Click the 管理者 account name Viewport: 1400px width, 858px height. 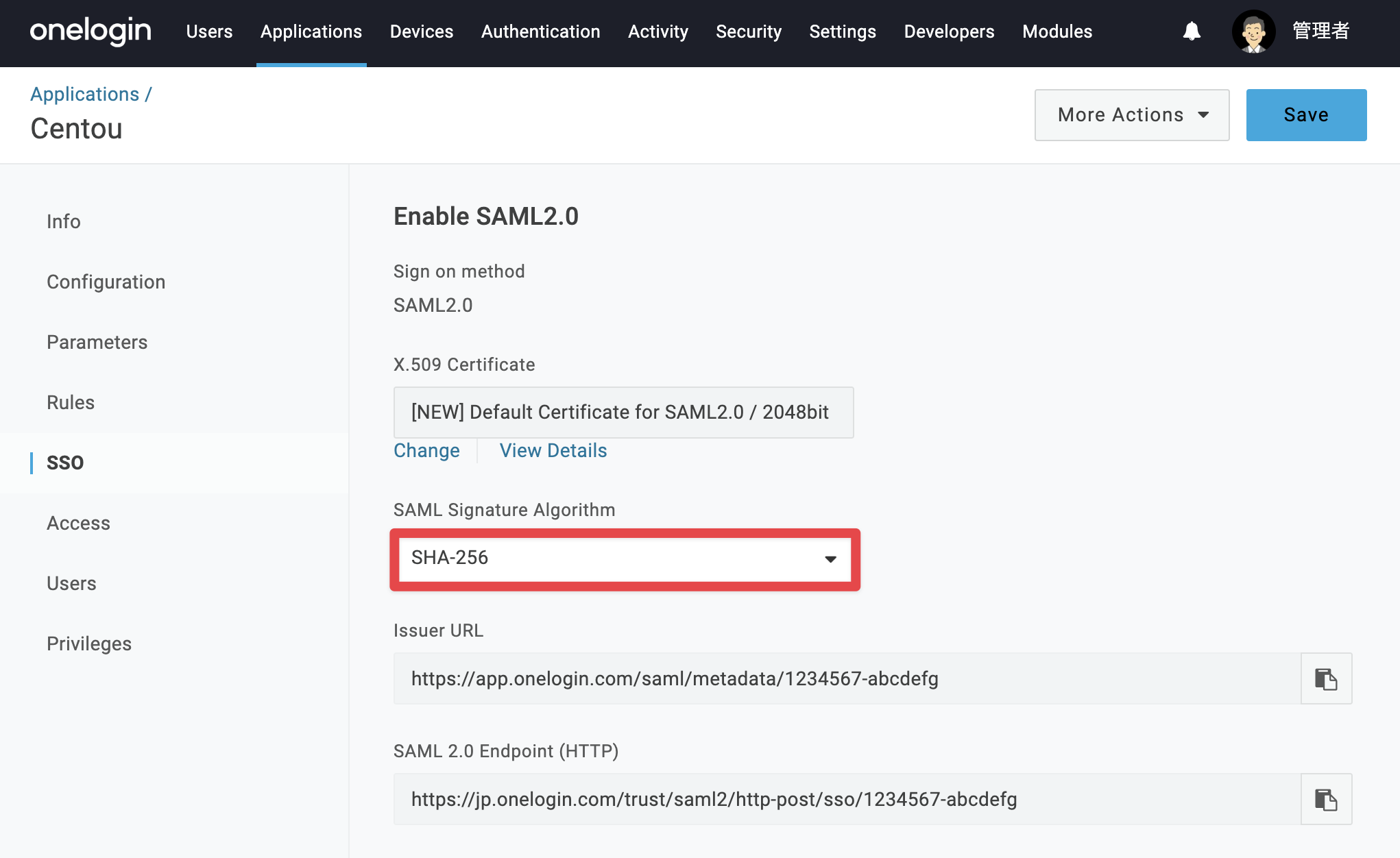click(1320, 32)
